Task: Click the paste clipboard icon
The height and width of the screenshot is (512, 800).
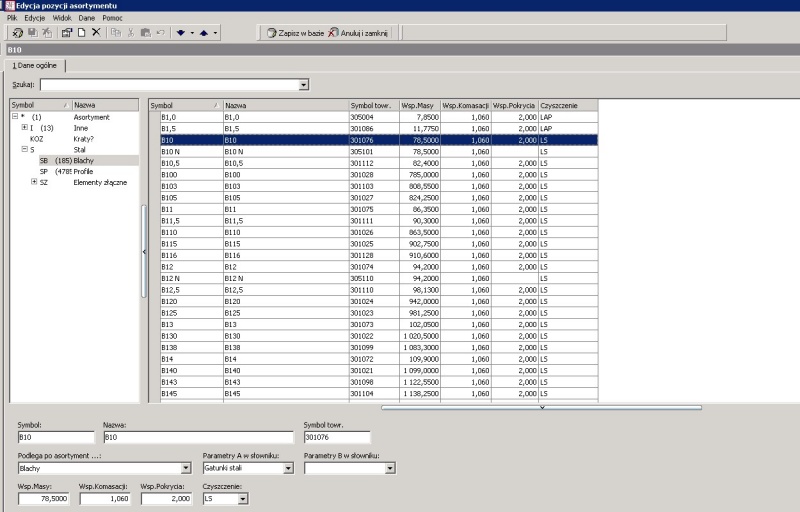Action: click(145, 33)
